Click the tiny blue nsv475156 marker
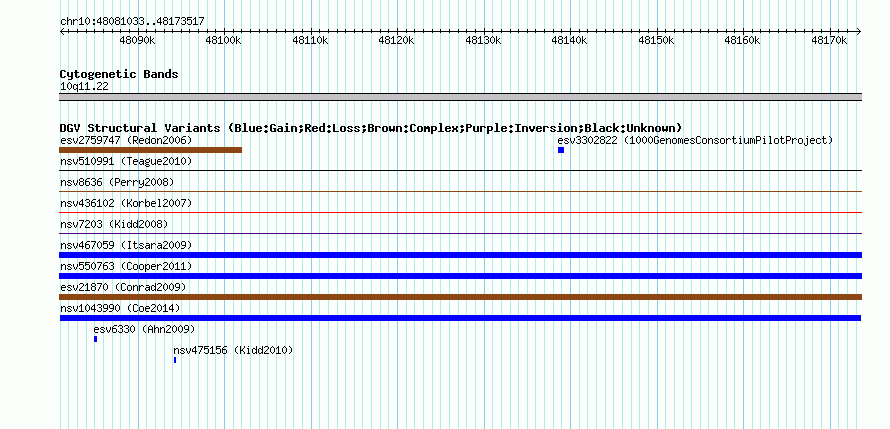Screen dimensions: 890x429 pyautogui.click(x=175, y=360)
